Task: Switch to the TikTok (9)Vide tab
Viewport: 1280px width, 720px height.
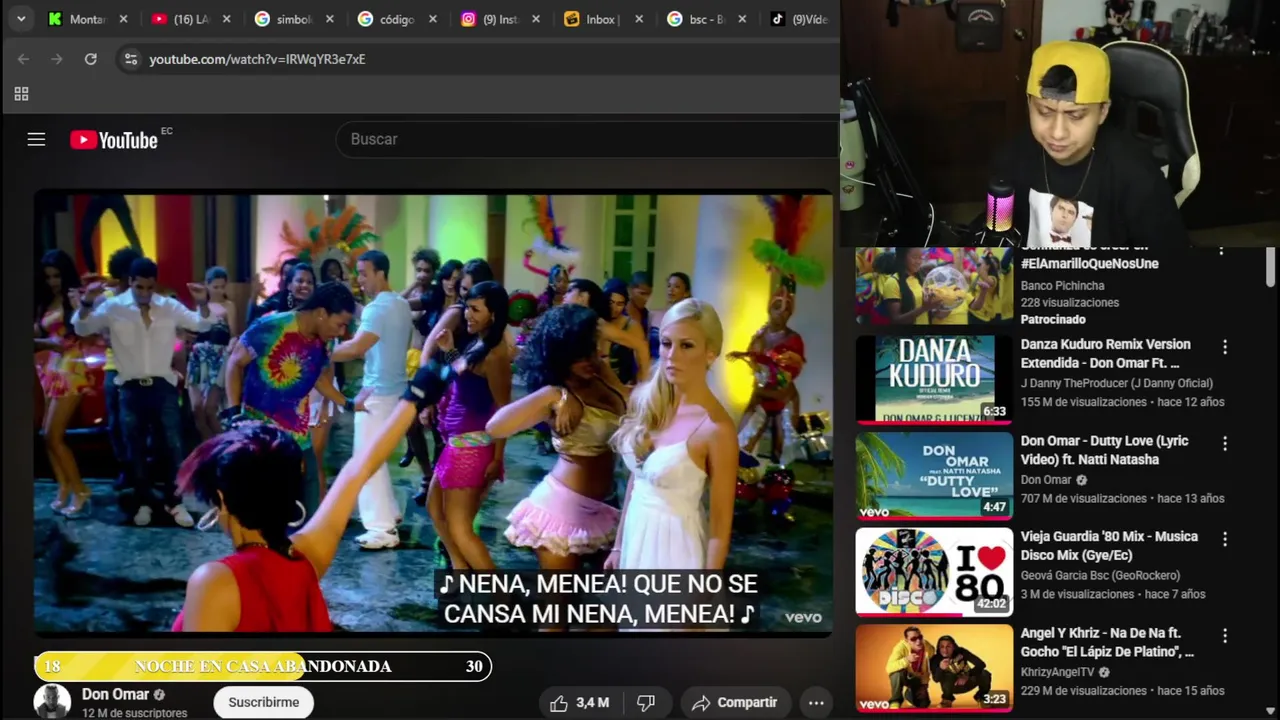Action: pyautogui.click(x=800, y=19)
